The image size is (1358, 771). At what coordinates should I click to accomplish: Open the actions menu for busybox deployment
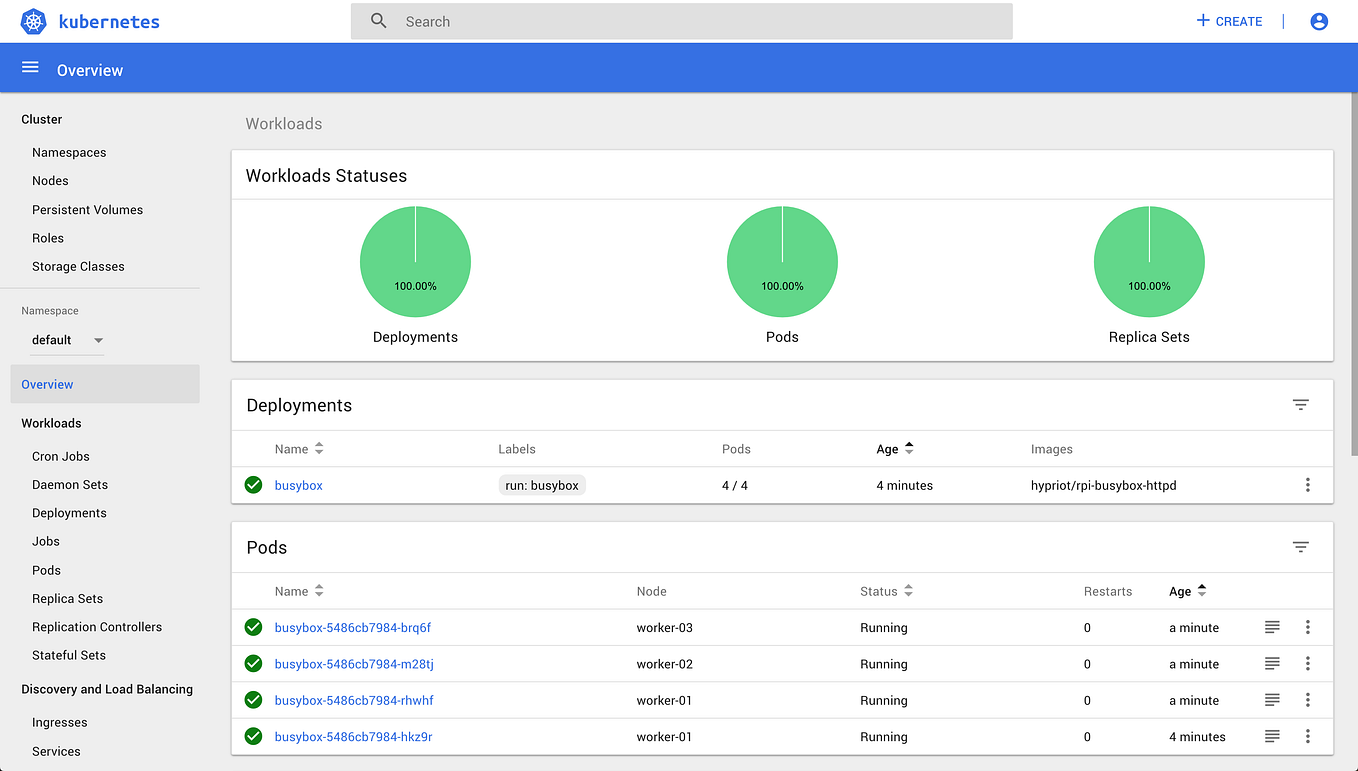coord(1308,484)
